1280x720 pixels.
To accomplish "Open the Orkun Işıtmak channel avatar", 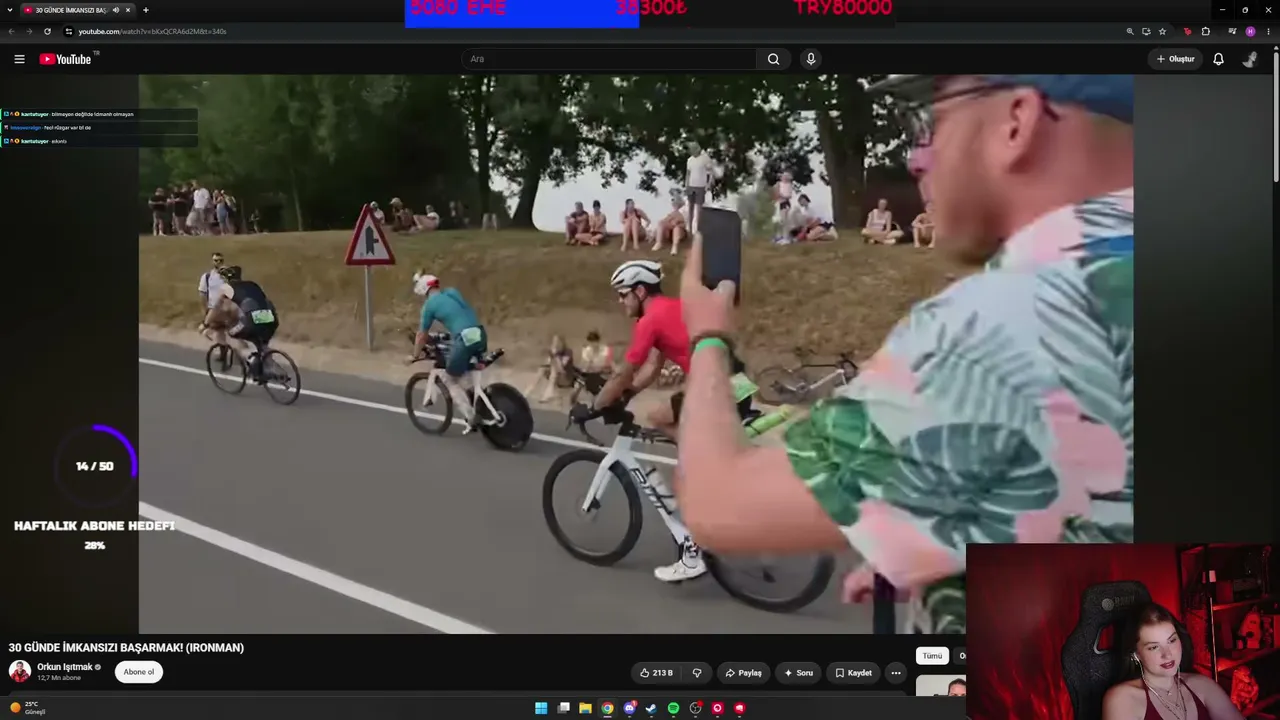I will tap(20, 672).
